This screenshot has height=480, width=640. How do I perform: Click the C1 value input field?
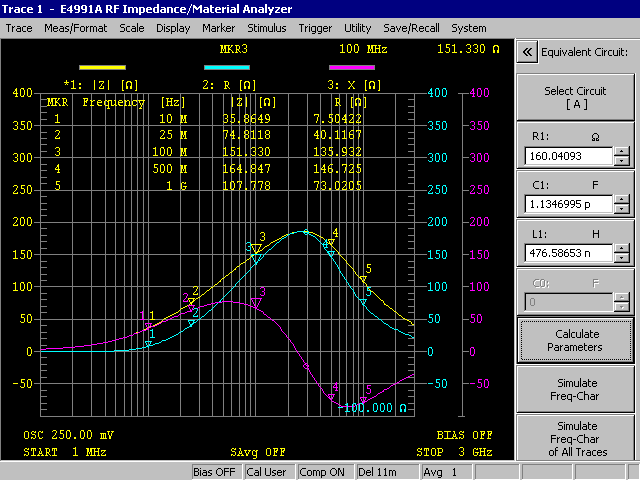(568, 204)
